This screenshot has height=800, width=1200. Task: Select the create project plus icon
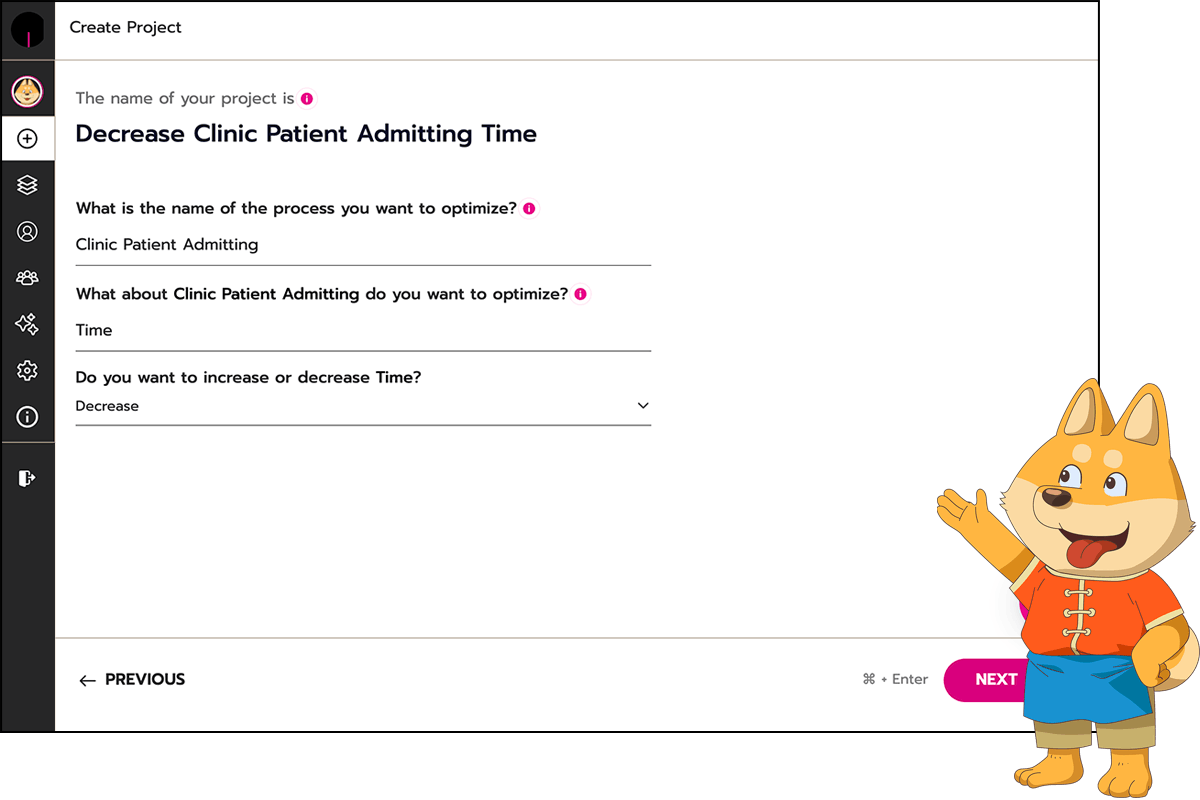pos(28,139)
